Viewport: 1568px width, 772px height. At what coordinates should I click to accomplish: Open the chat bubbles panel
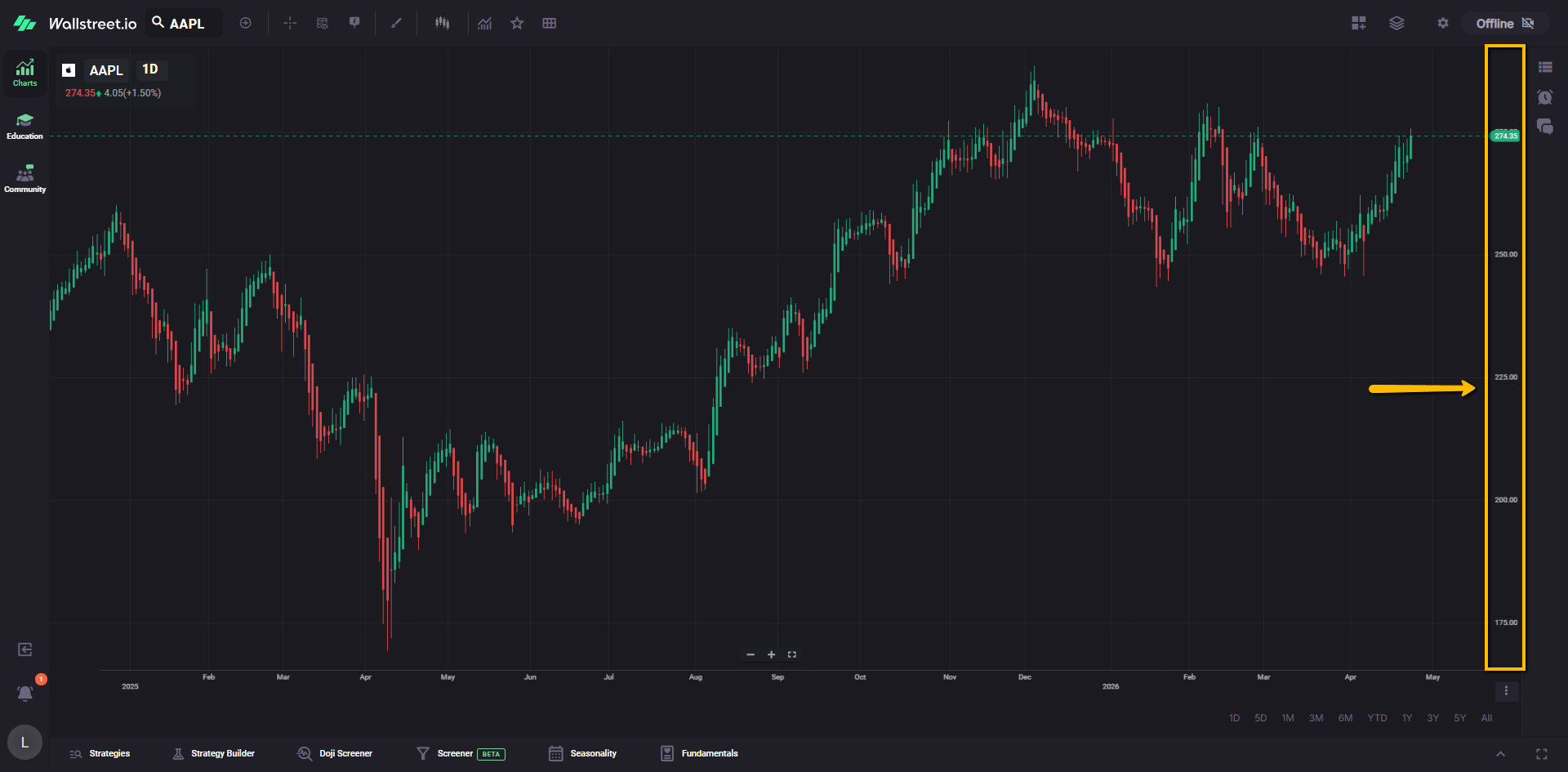click(x=1544, y=127)
